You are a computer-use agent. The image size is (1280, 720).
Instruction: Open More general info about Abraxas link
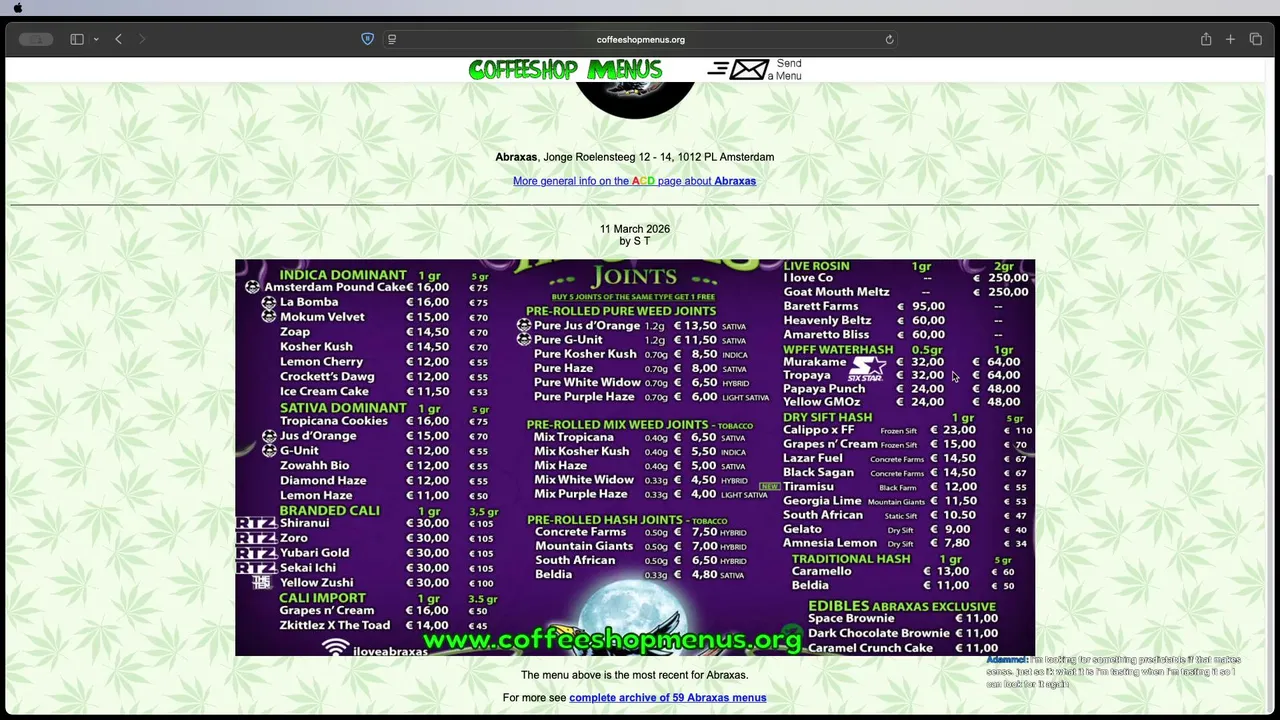[634, 181]
